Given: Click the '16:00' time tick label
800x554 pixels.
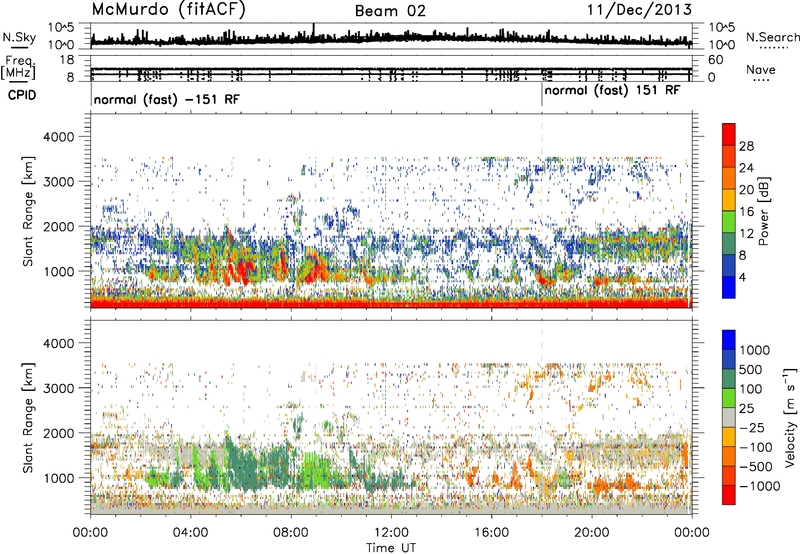Looking at the screenshot, I should click(x=491, y=533).
